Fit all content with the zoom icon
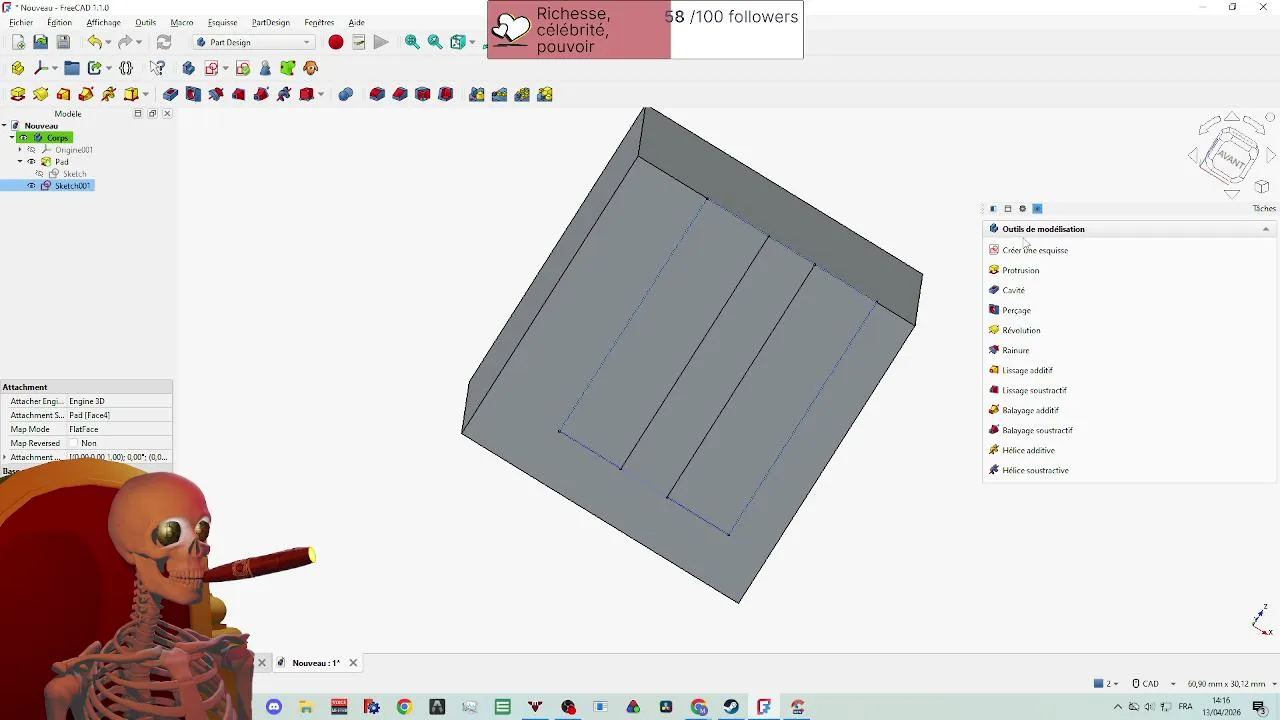Image resolution: width=1280 pixels, height=720 pixels. (412, 42)
